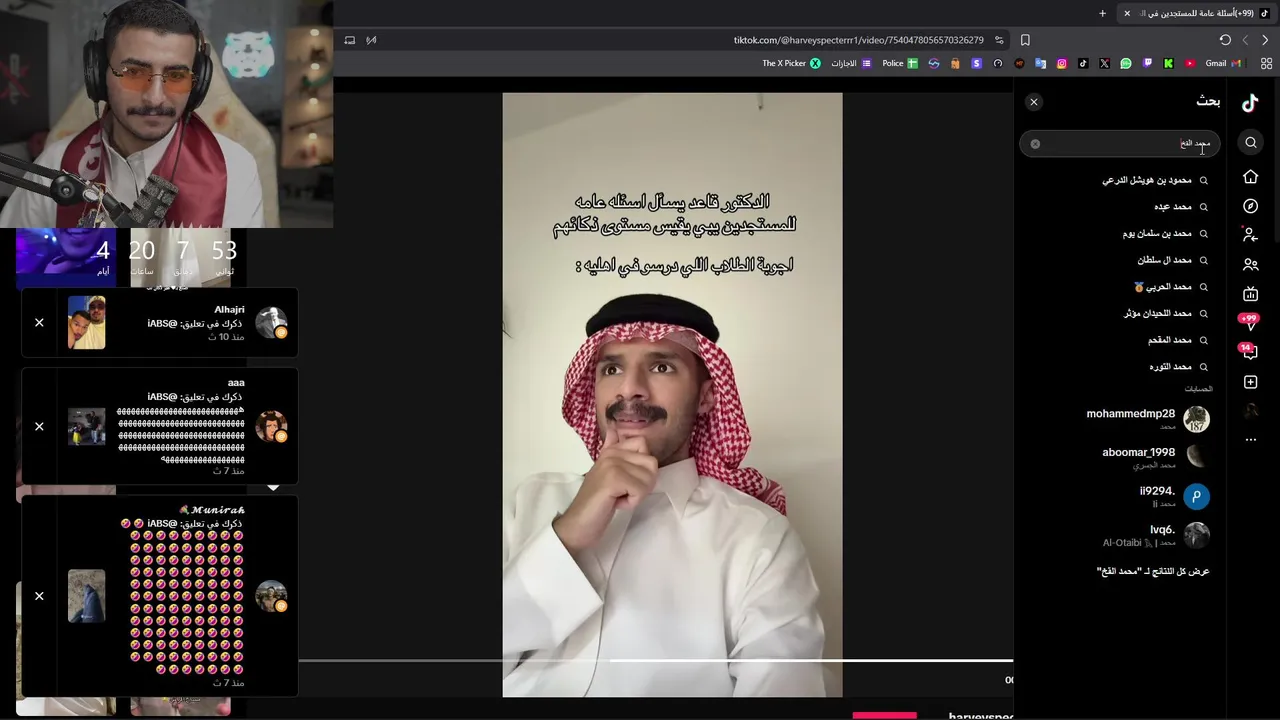Open the Explore compass icon

coord(1250,206)
